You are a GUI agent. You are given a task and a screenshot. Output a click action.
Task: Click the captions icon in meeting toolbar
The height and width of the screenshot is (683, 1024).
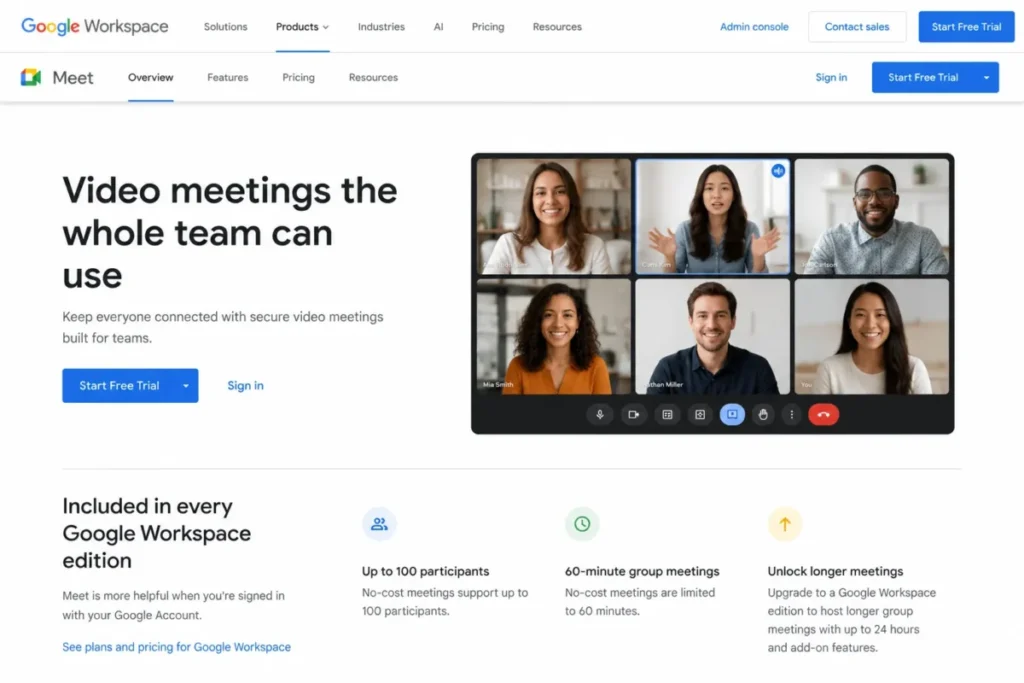tap(667, 415)
